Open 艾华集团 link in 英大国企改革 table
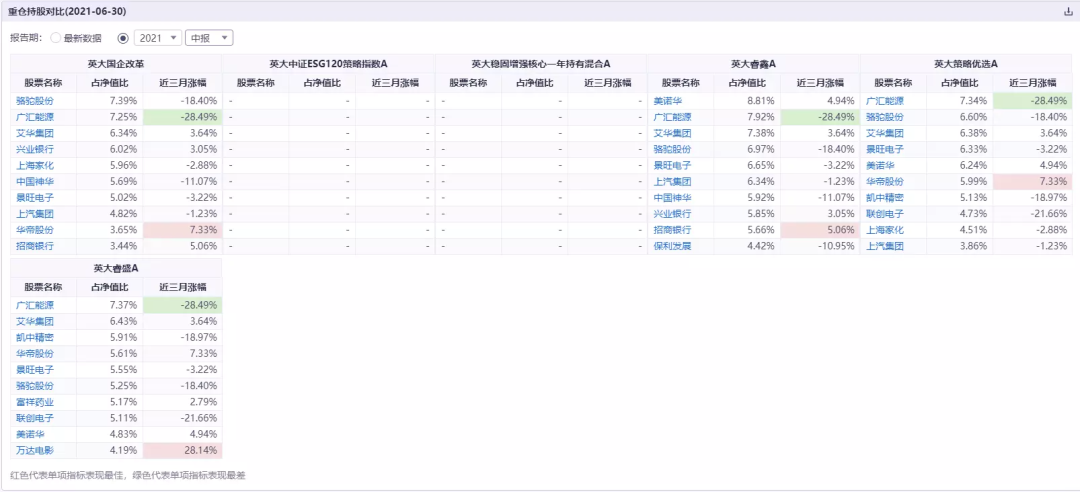1080x492 pixels. [34, 133]
